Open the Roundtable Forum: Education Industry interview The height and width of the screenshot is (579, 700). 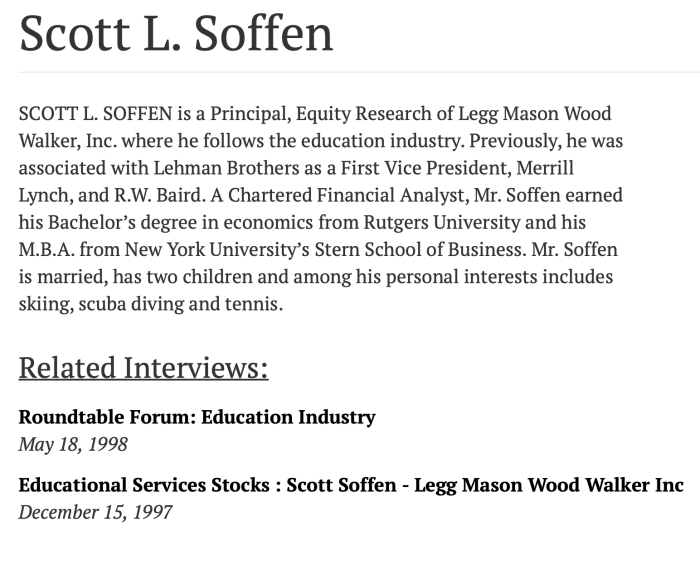tap(197, 417)
